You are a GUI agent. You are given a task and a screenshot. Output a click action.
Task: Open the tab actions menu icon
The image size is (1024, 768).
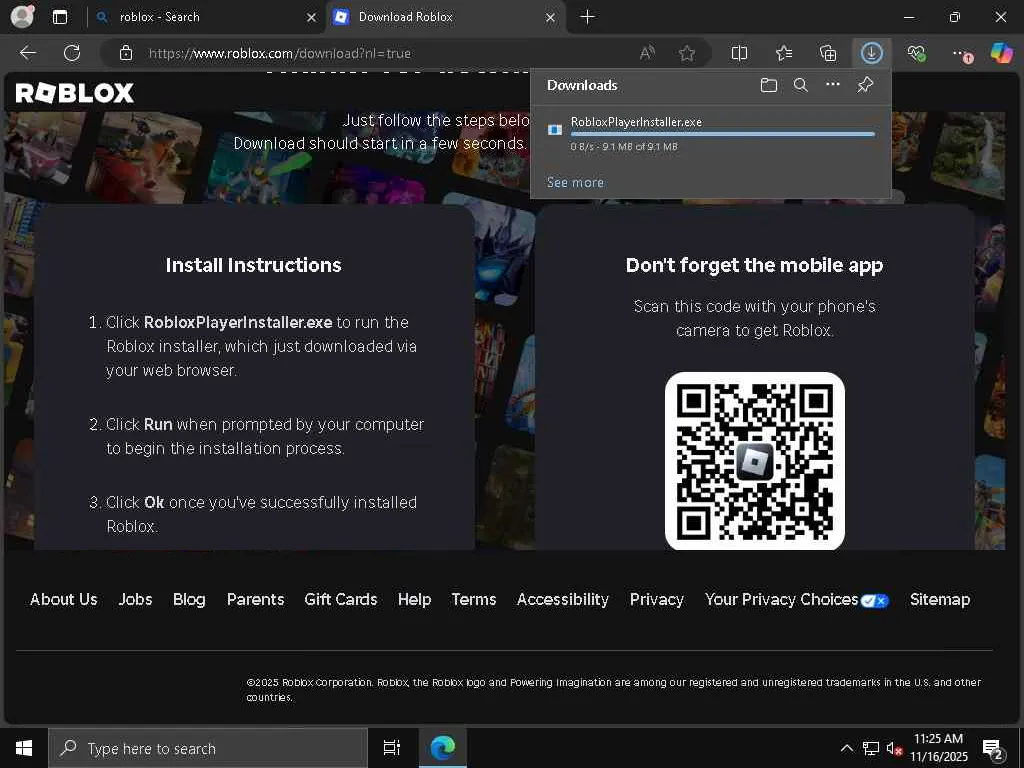59,17
